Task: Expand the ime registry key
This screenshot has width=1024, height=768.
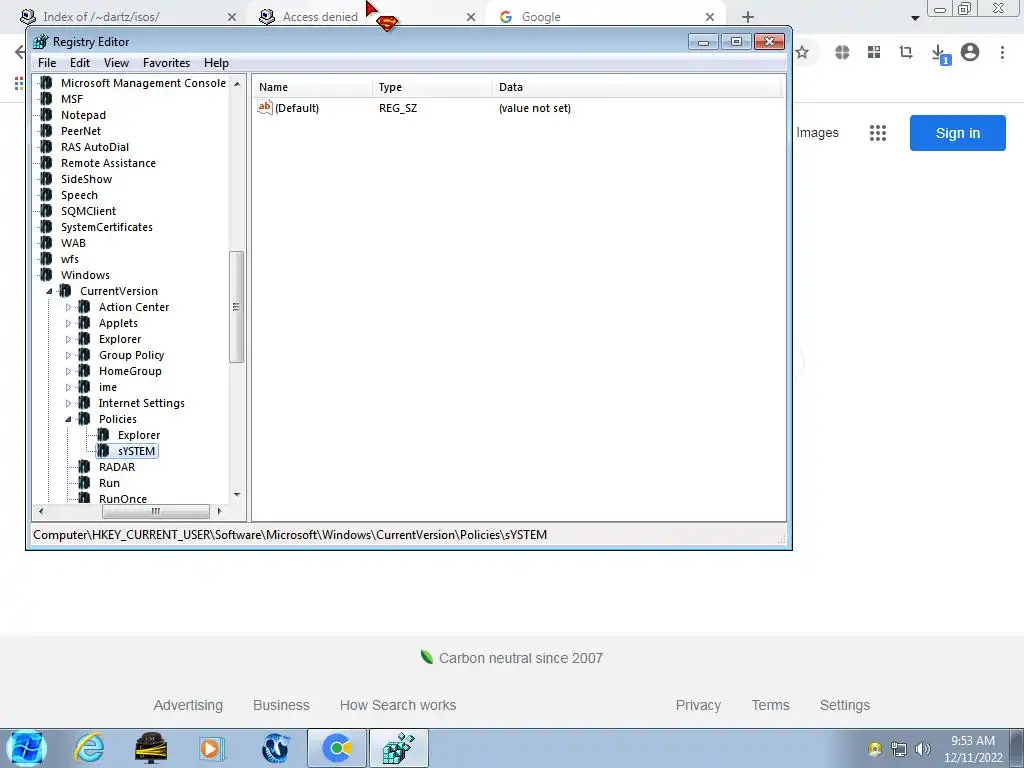Action: click(x=69, y=387)
